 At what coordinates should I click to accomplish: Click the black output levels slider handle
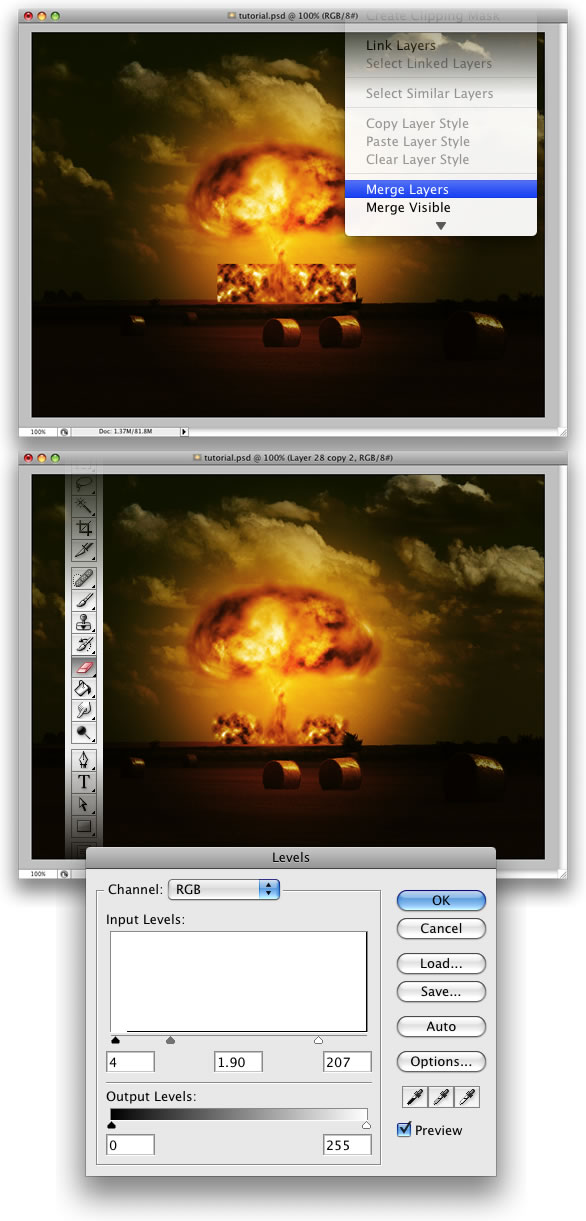pos(111,1125)
